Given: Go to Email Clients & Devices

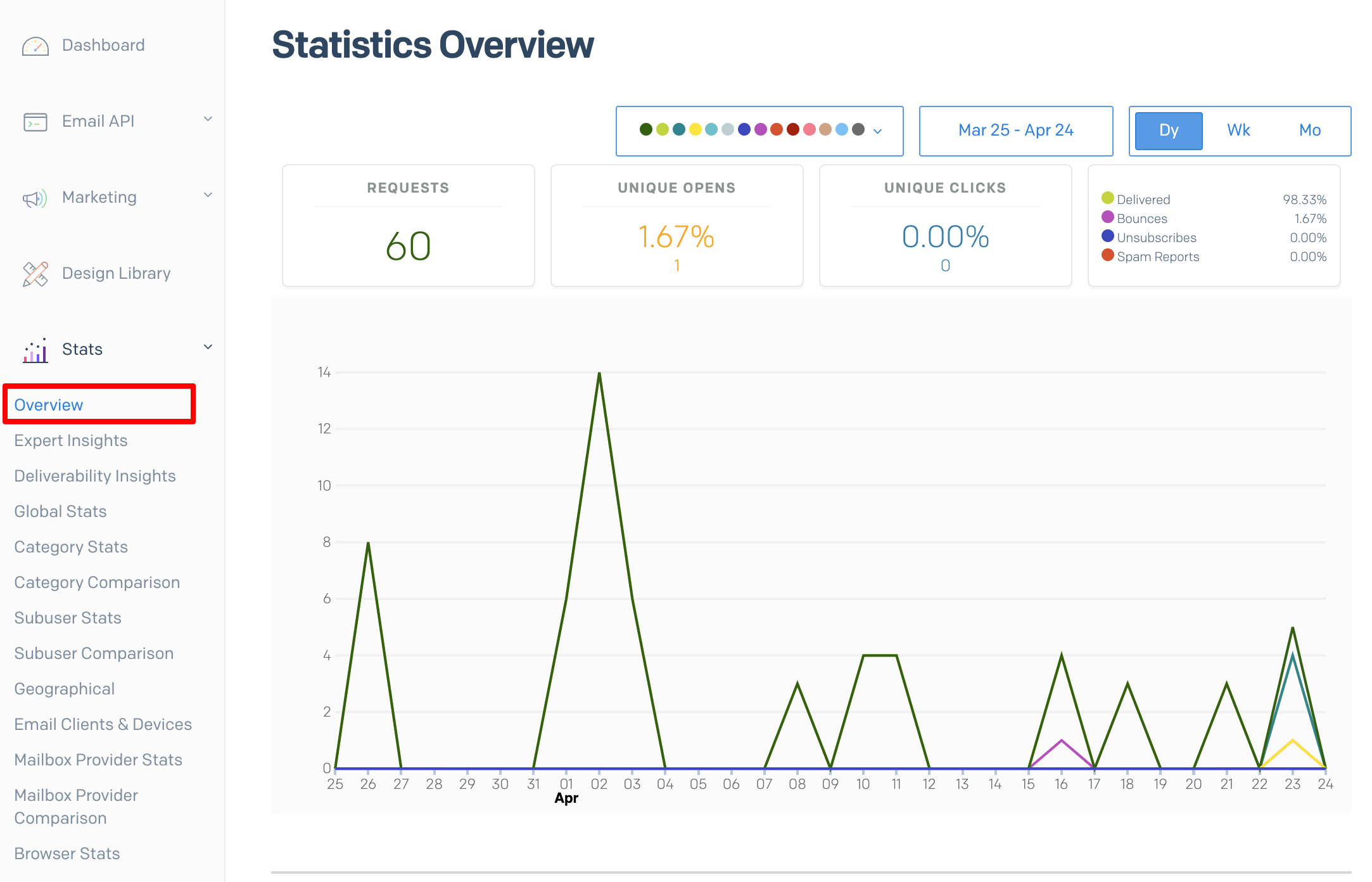Looking at the screenshot, I should click(x=103, y=724).
